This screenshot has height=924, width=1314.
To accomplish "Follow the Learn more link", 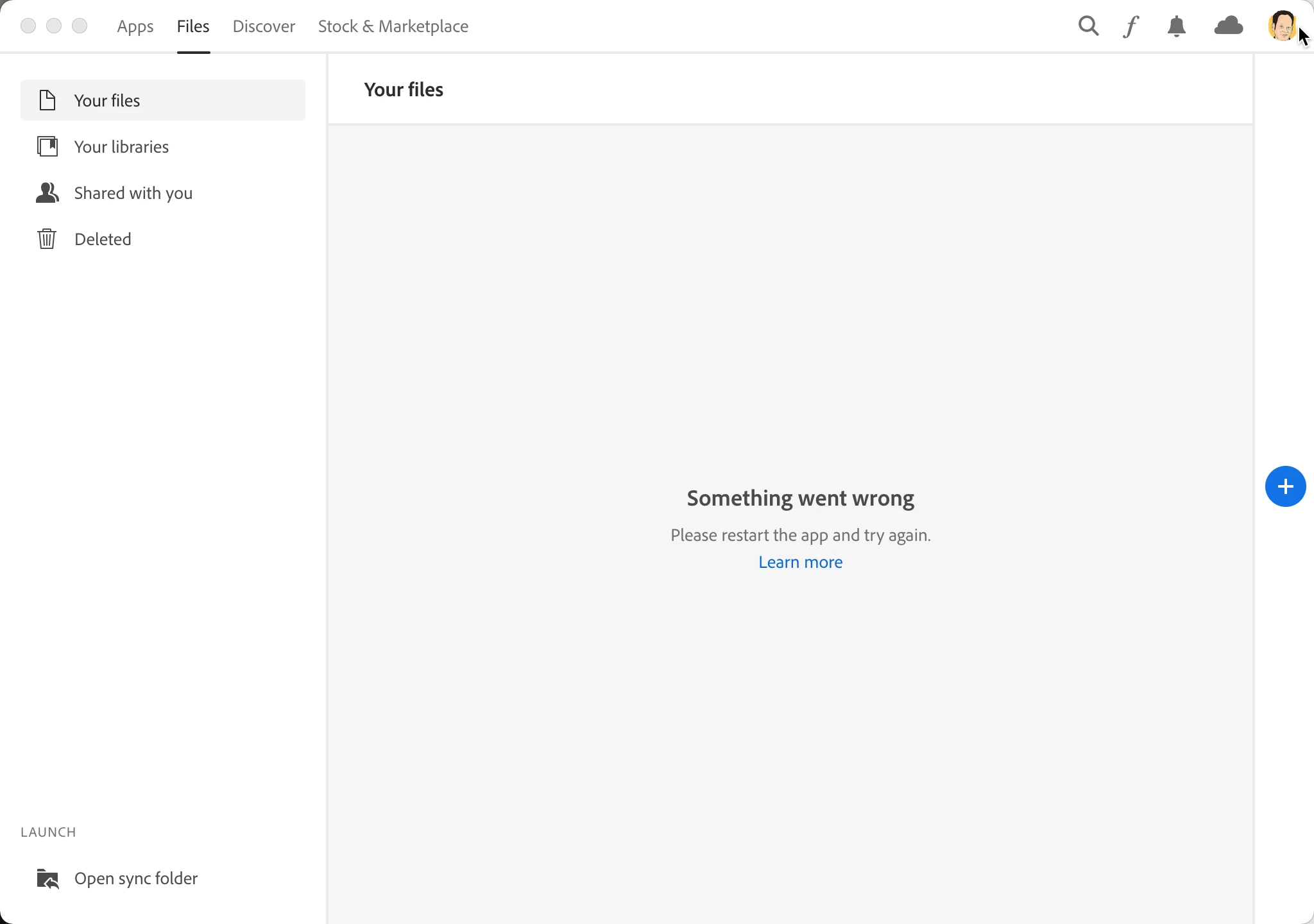I will coord(800,562).
